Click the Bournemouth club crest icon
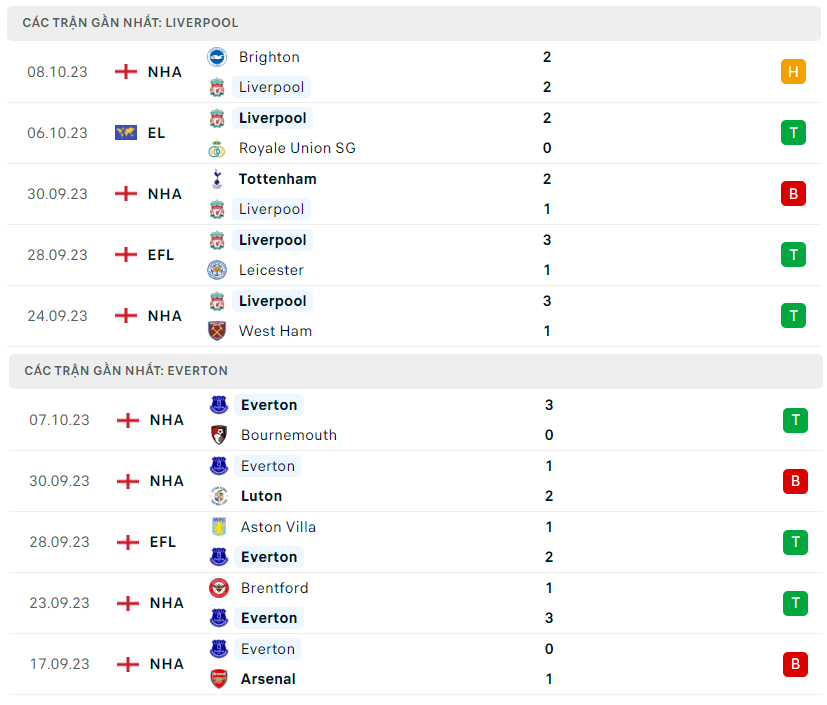The image size is (827, 705). 219,435
